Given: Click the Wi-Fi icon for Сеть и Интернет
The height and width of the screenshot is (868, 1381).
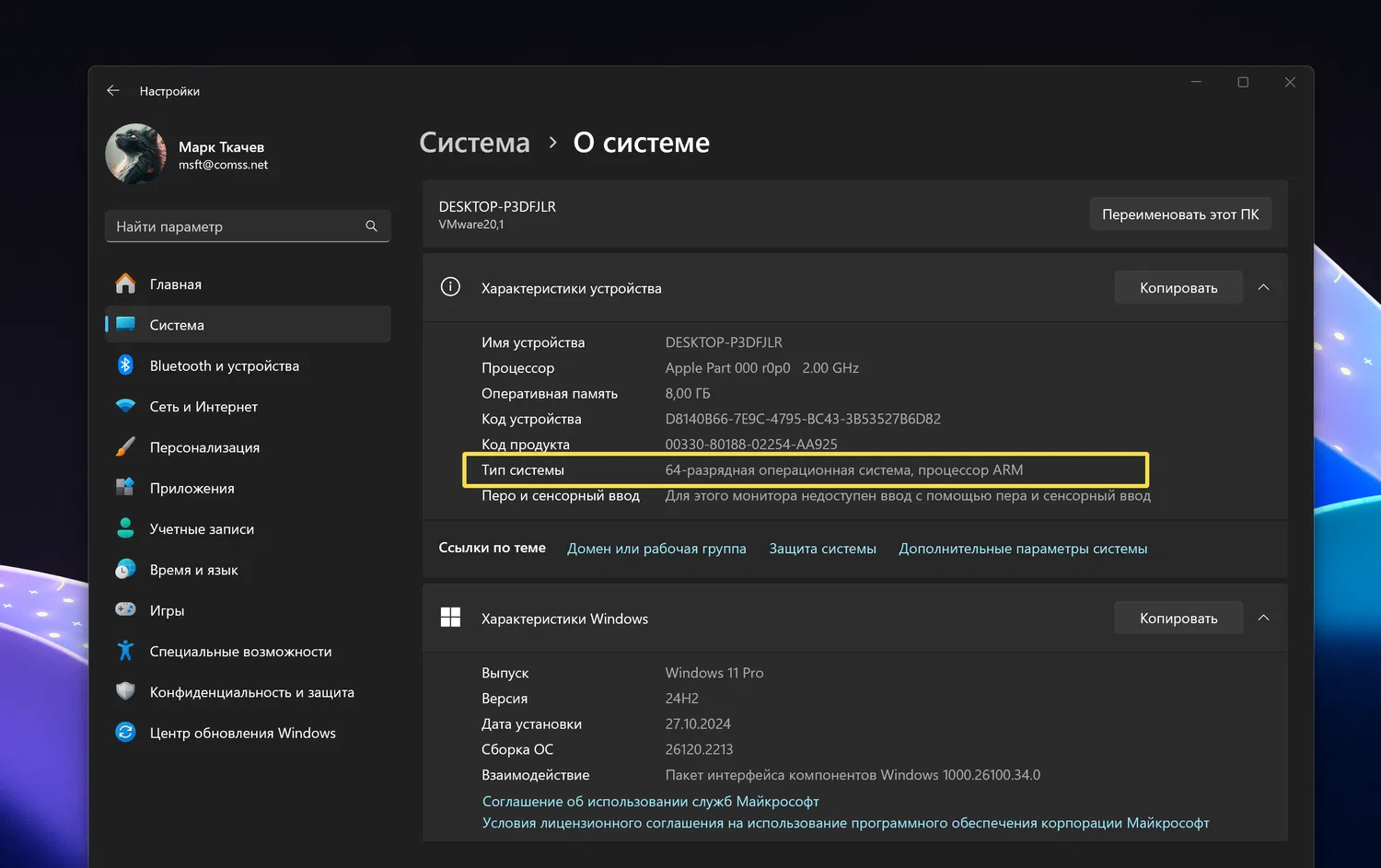Looking at the screenshot, I should (x=126, y=406).
